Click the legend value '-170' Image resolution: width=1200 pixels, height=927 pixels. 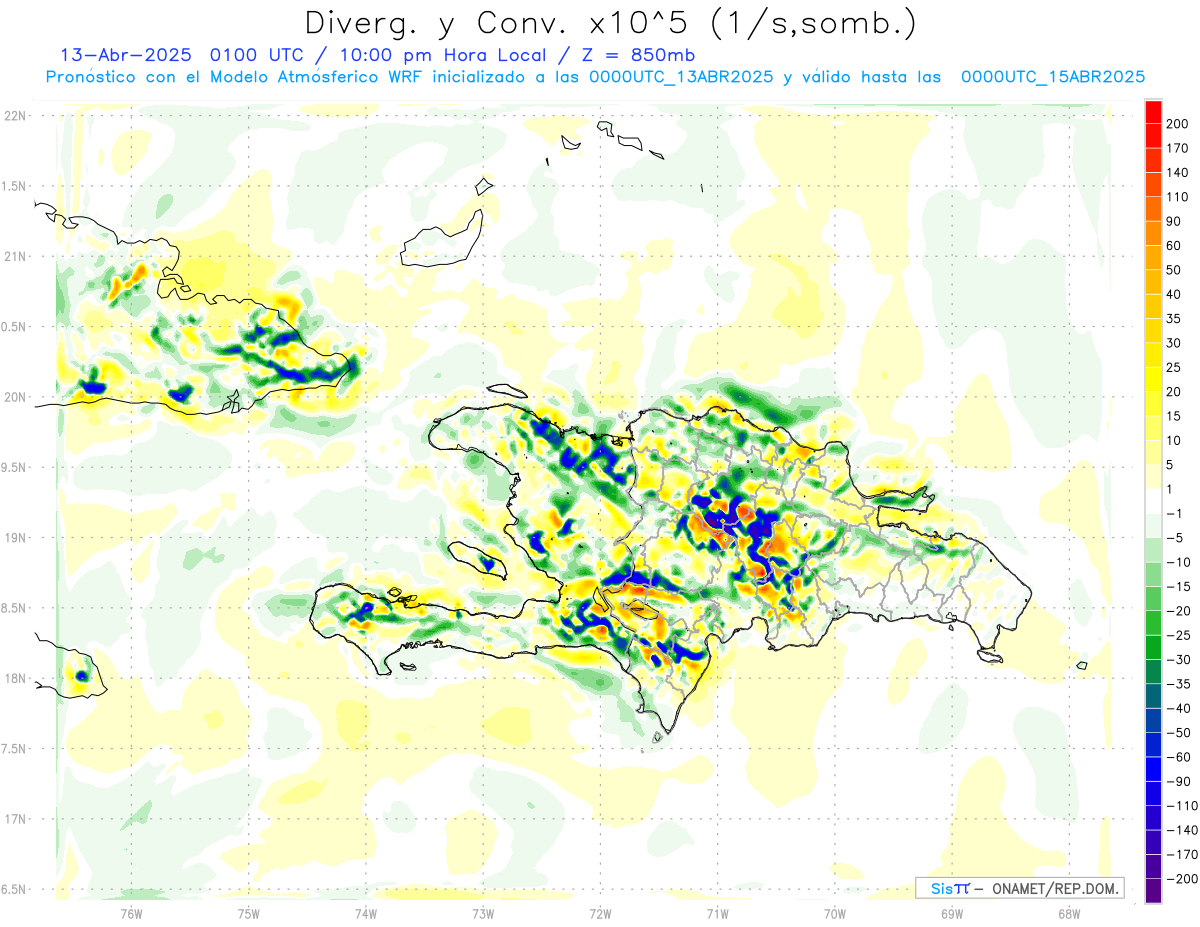1180,855
